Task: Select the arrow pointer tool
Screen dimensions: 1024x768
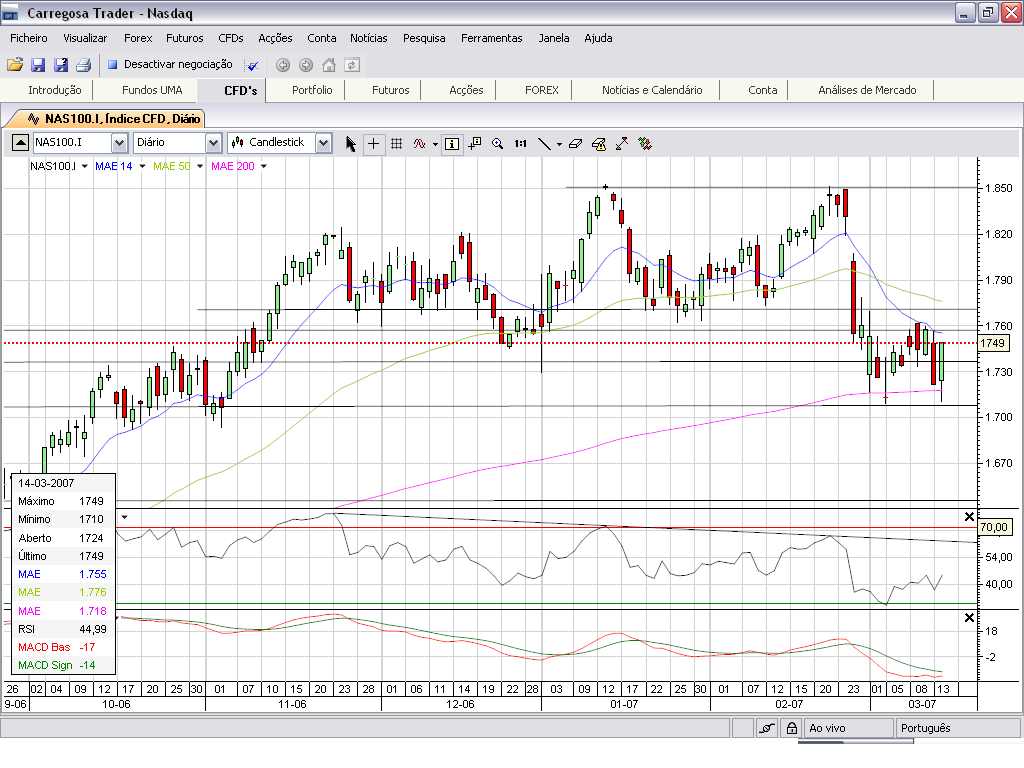Action: click(351, 144)
